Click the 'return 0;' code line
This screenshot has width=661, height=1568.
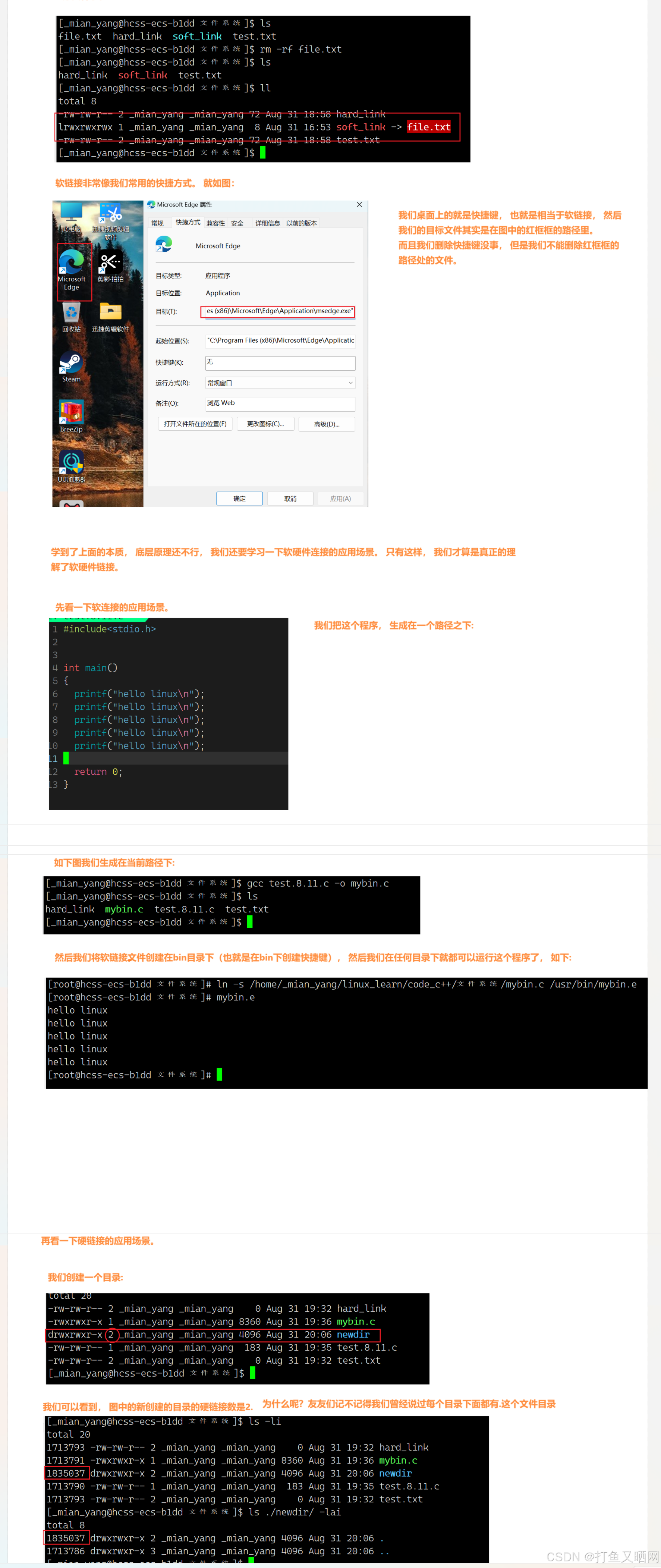click(x=98, y=772)
